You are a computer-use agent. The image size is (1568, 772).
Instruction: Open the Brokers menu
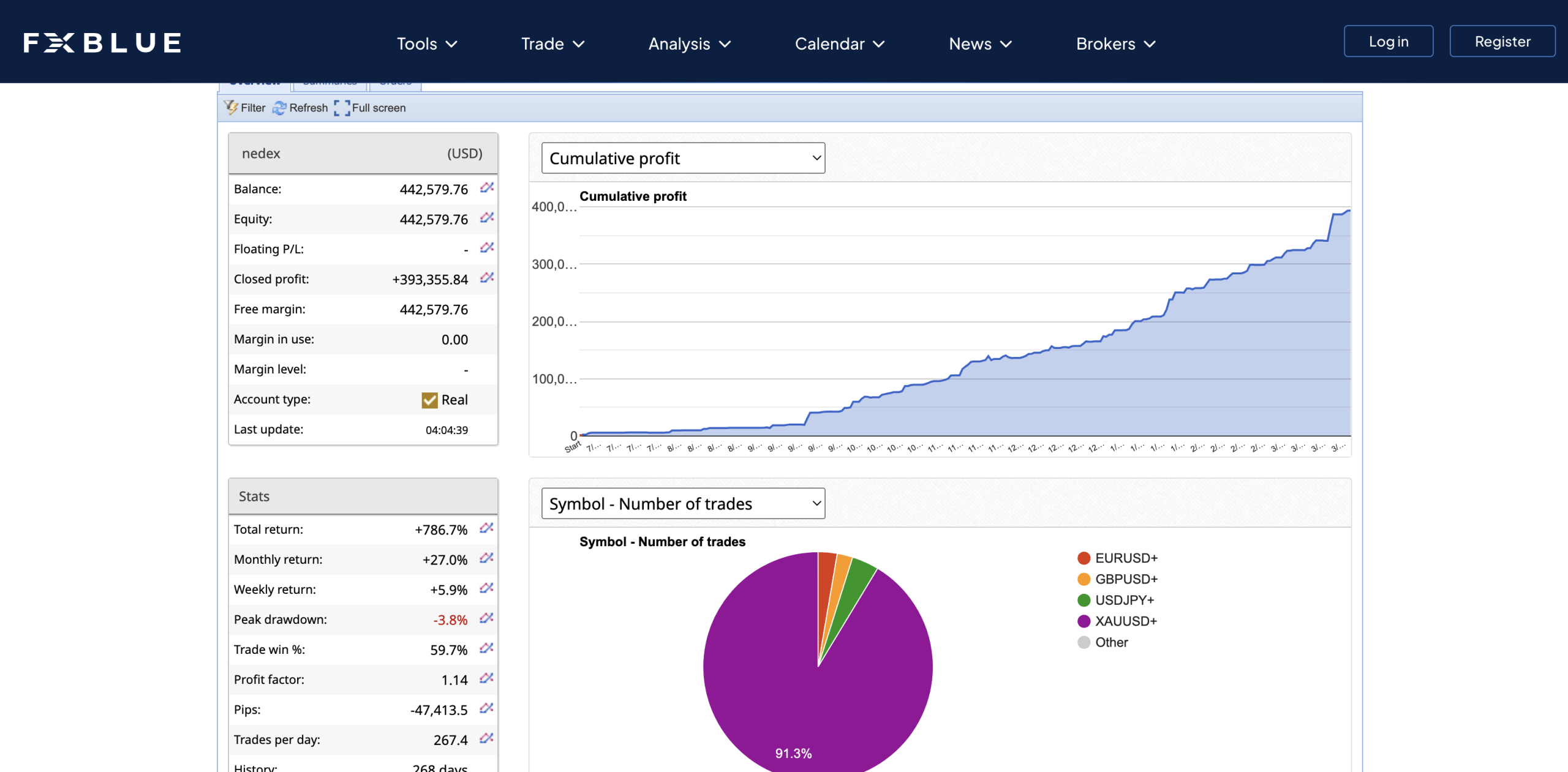click(x=1115, y=44)
